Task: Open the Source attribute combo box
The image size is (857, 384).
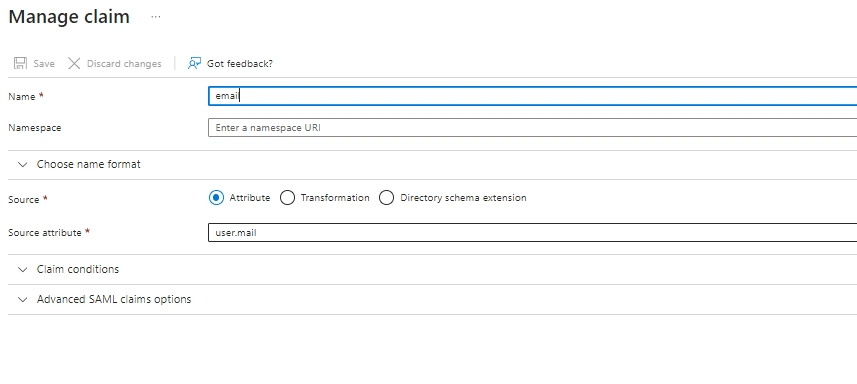Action: coord(532,233)
